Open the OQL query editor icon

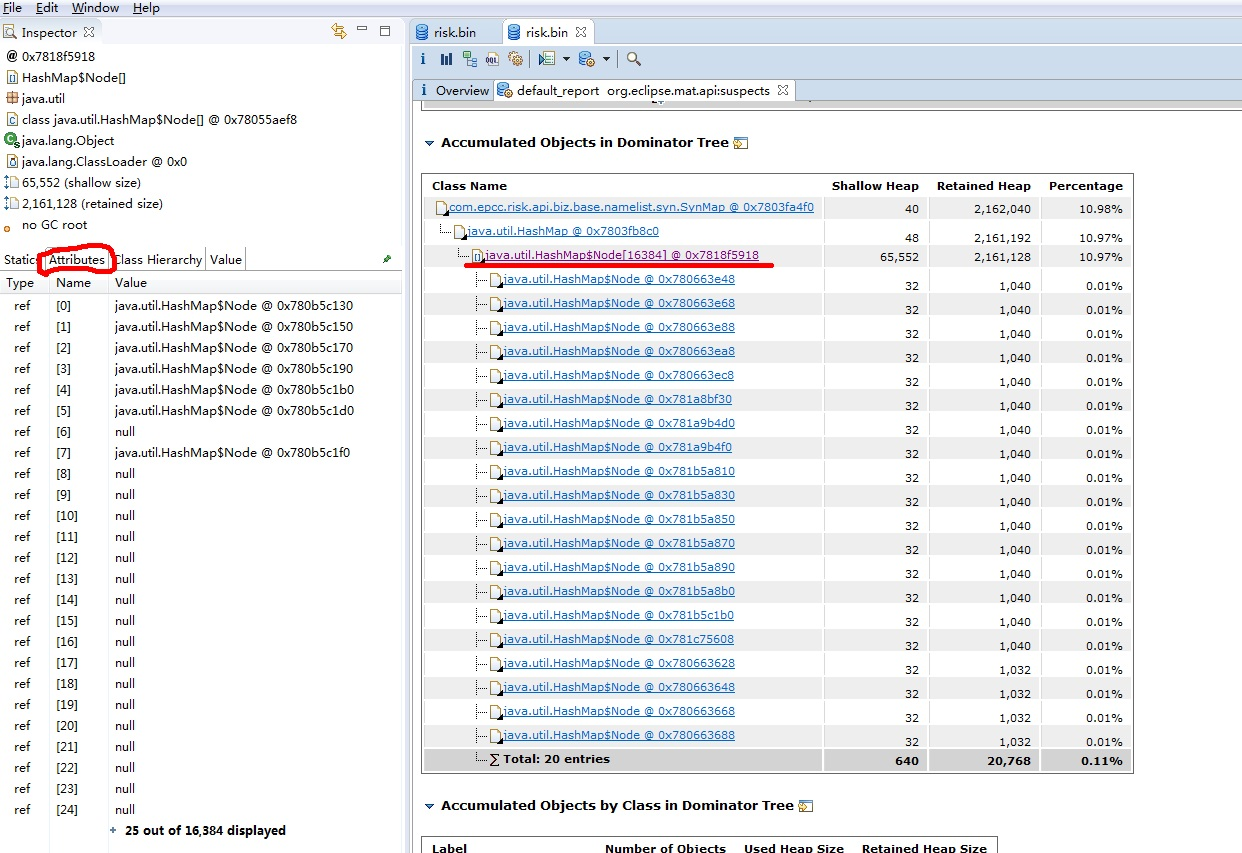(x=492, y=59)
